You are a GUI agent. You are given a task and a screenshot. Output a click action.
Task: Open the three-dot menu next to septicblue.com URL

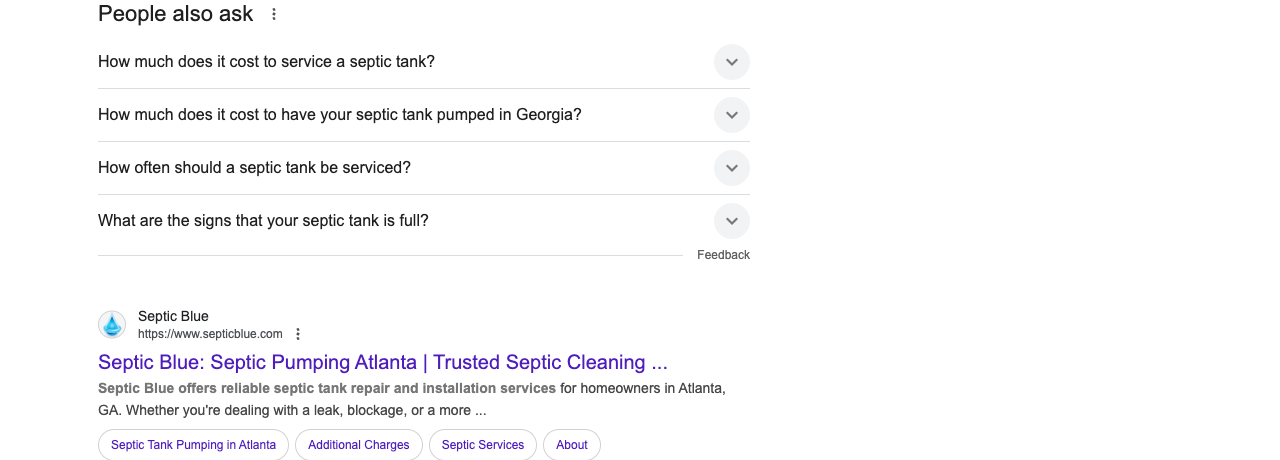(x=297, y=334)
